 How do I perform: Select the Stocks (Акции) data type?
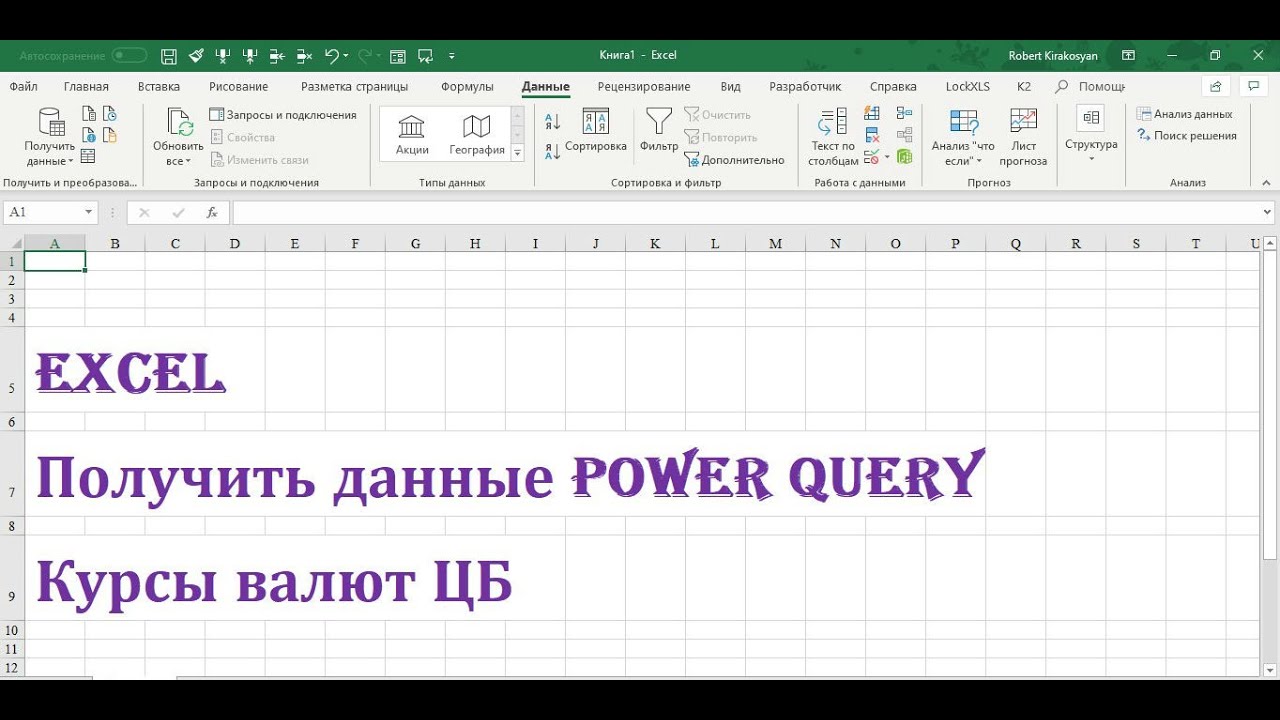[411, 134]
